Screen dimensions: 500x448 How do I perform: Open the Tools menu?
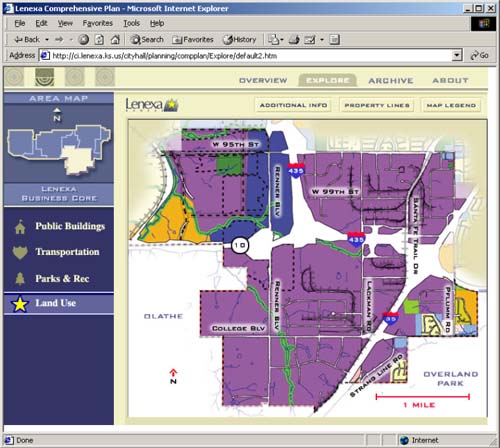132,23
